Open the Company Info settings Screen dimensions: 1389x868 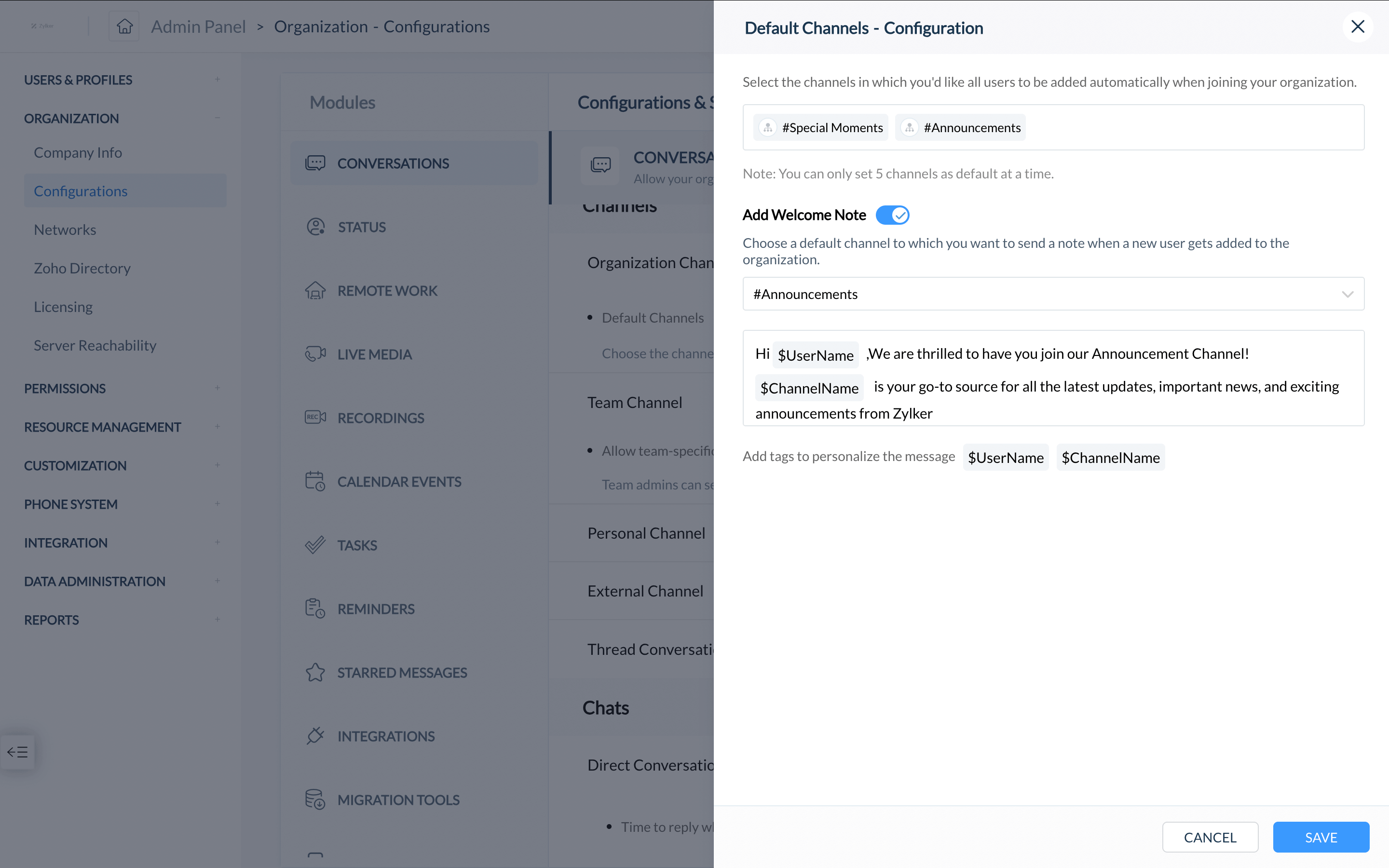[x=78, y=152]
